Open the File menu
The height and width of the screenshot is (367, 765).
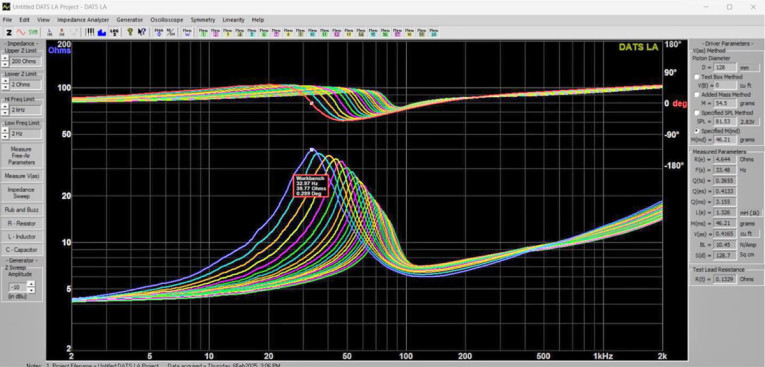[x=7, y=20]
